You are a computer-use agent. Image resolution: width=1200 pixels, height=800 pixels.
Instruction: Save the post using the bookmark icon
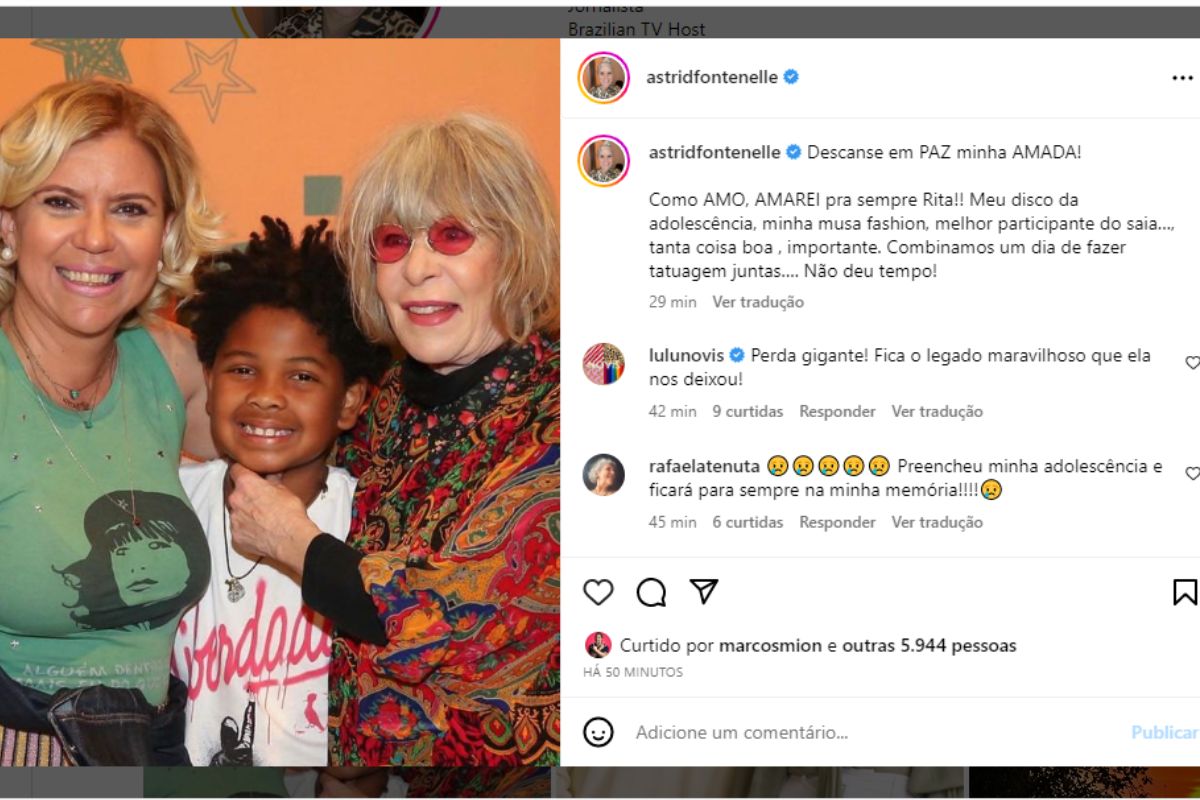coord(1185,592)
